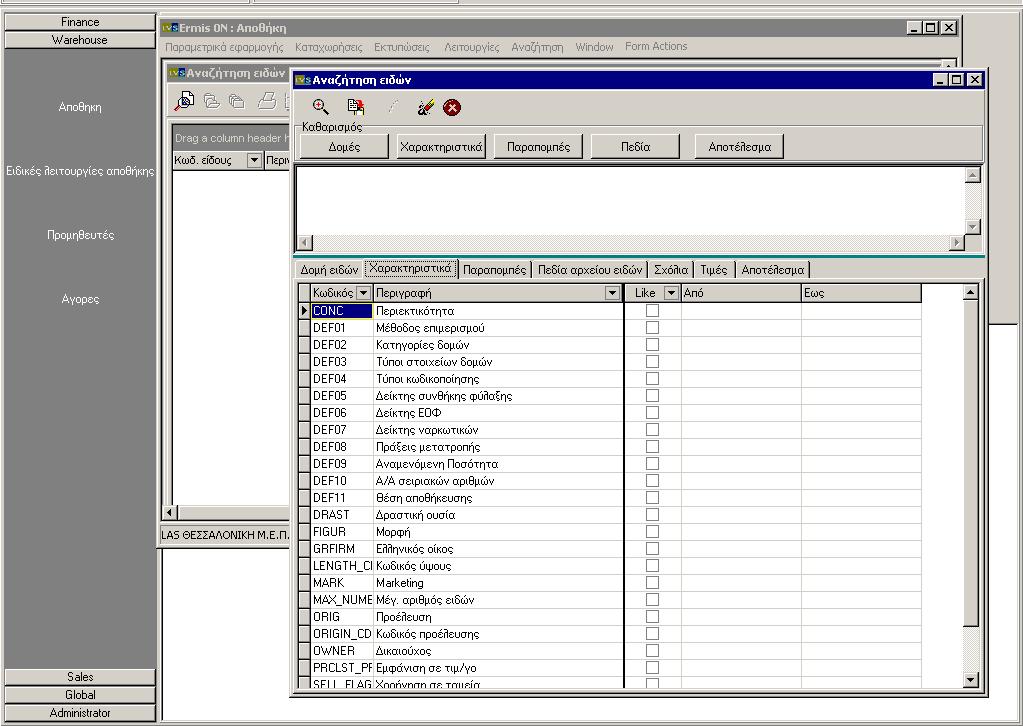Select the DEF05 code cell
The image size is (1023, 726).
[x=342, y=396]
